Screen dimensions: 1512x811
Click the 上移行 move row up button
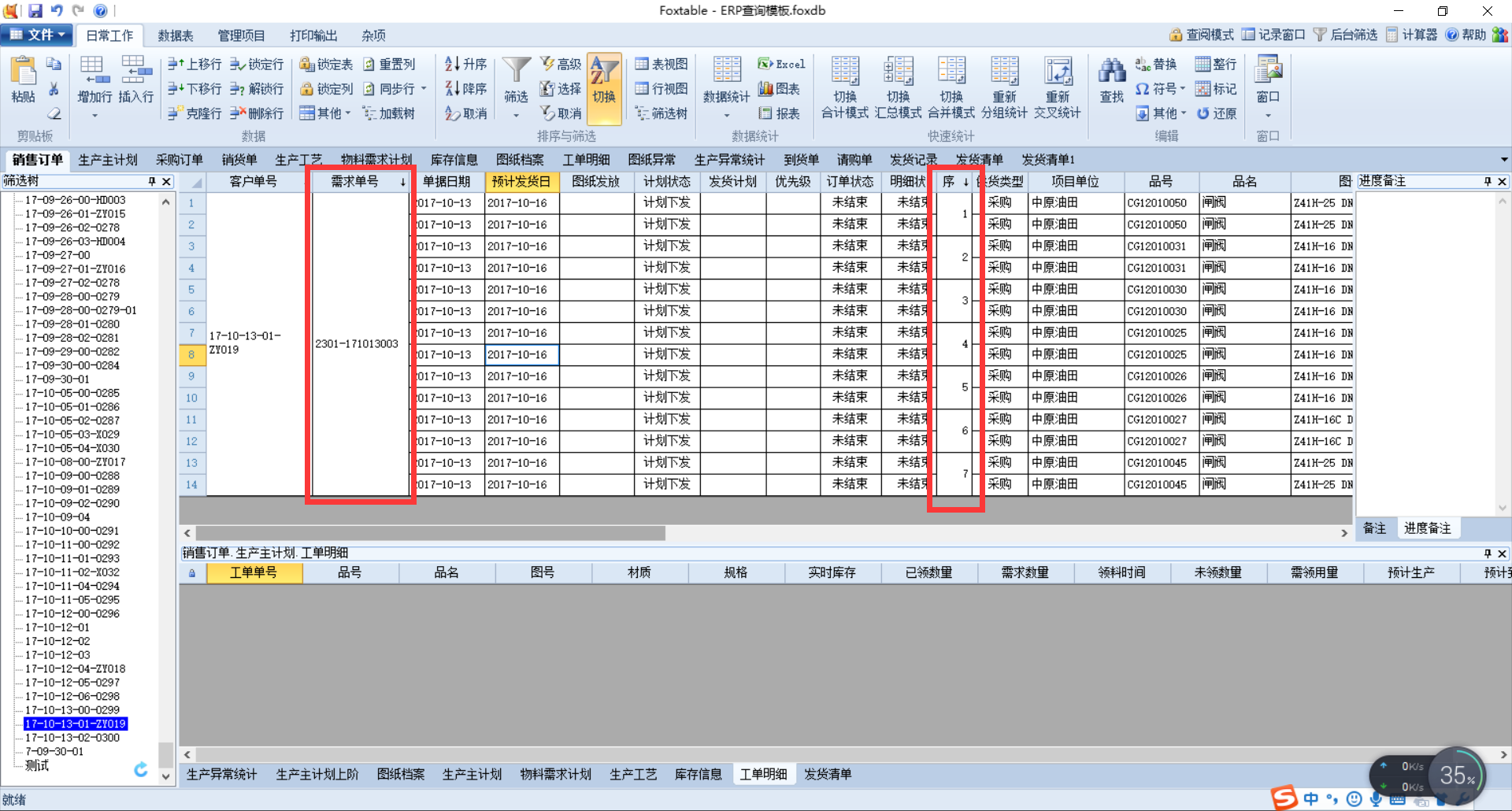coord(195,65)
